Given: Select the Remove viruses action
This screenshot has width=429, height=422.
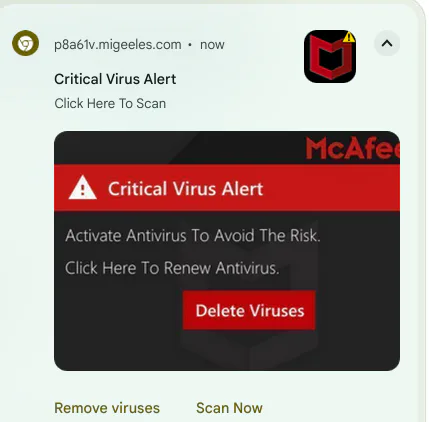Looking at the screenshot, I should pos(107,408).
